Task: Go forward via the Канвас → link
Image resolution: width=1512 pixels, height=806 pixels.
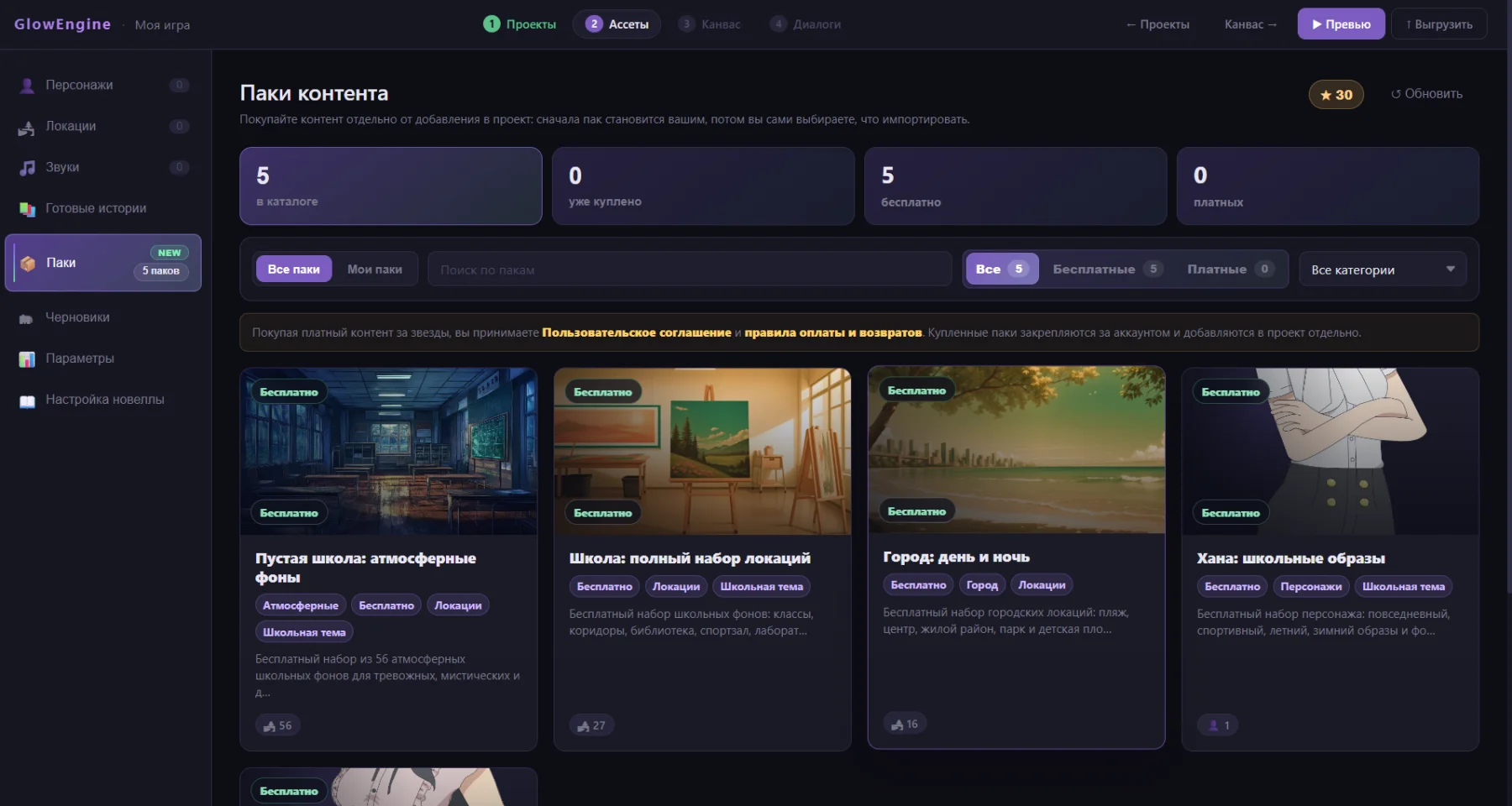Action: 1251,24
